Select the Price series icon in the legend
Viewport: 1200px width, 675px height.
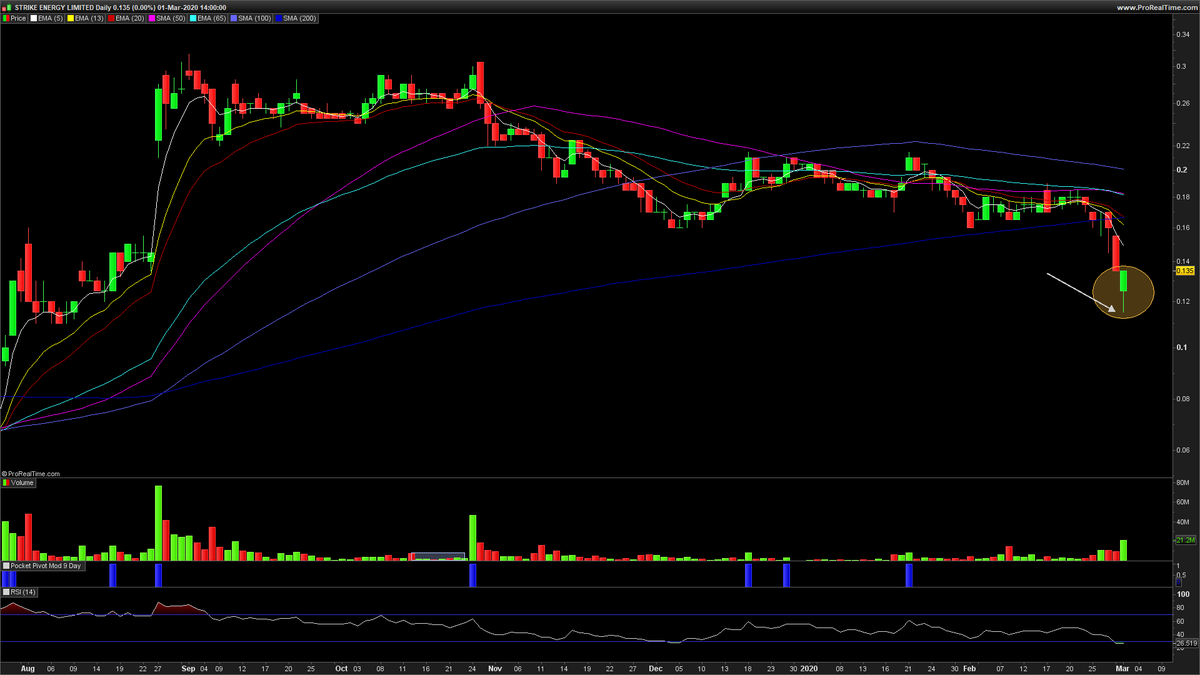(x=6, y=17)
